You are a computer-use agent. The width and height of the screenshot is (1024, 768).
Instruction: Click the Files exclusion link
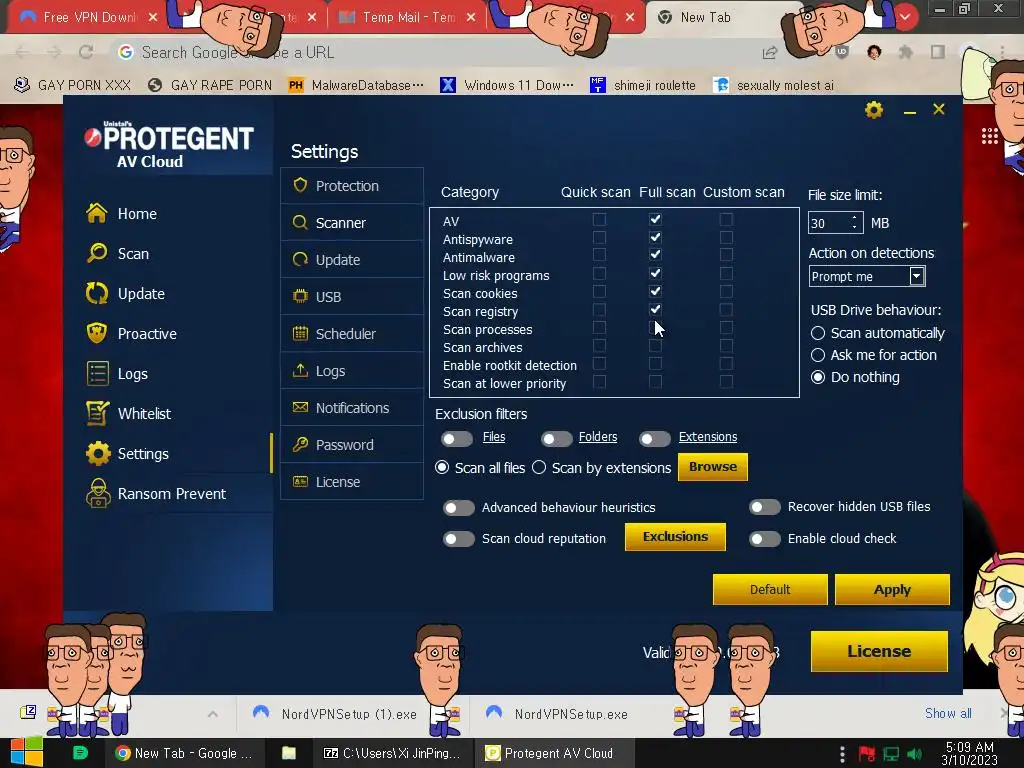point(494,437)
